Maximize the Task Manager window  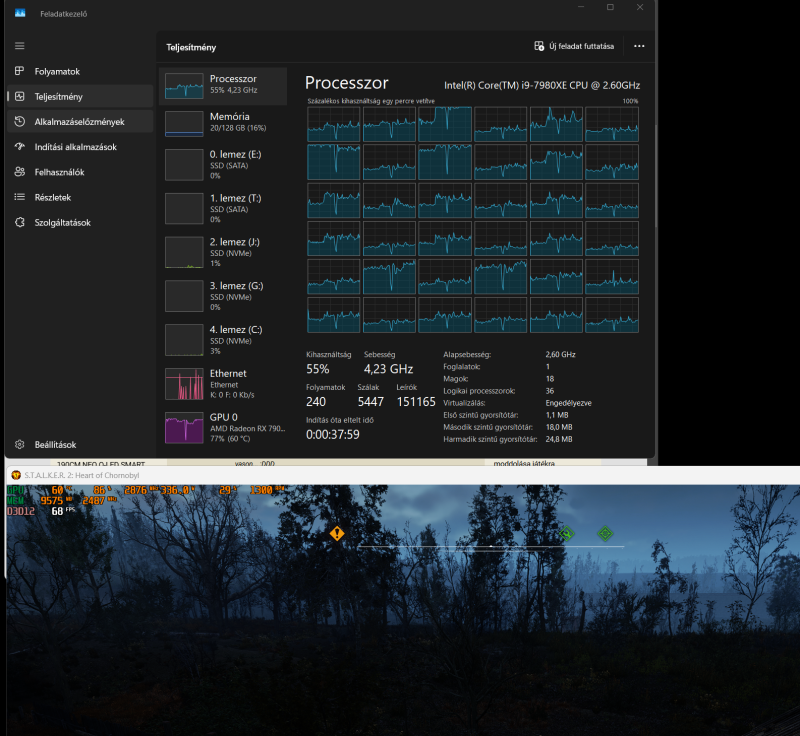(610, 7)
